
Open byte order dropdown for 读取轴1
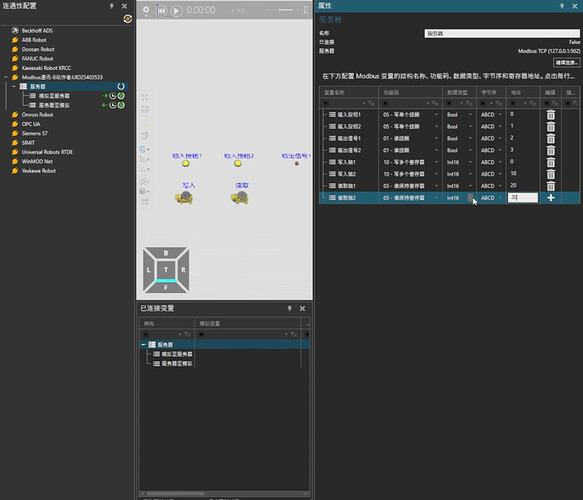coord(500,186)
